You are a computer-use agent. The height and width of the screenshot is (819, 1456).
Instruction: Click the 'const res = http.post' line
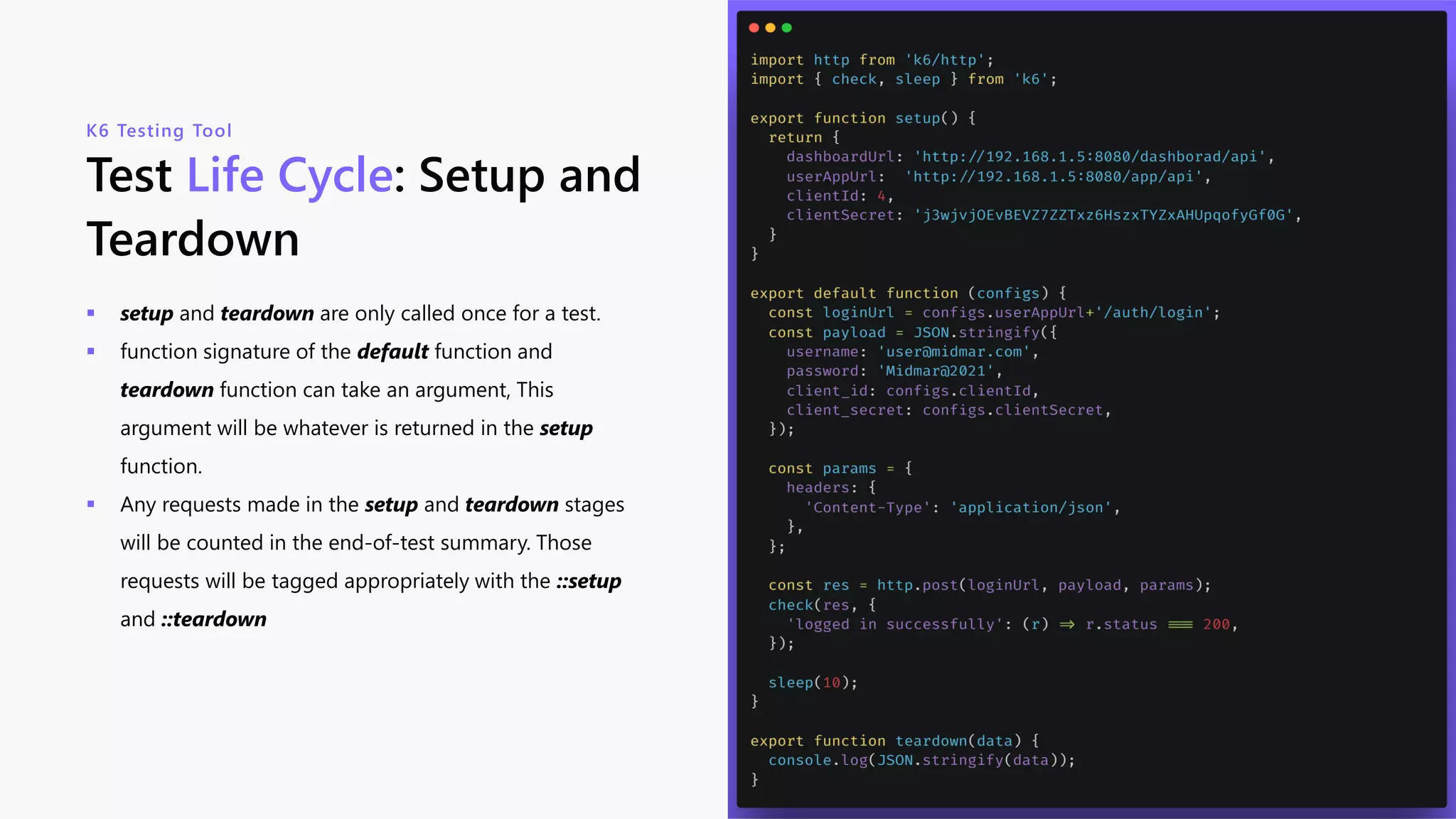click(x=990, y=585)
